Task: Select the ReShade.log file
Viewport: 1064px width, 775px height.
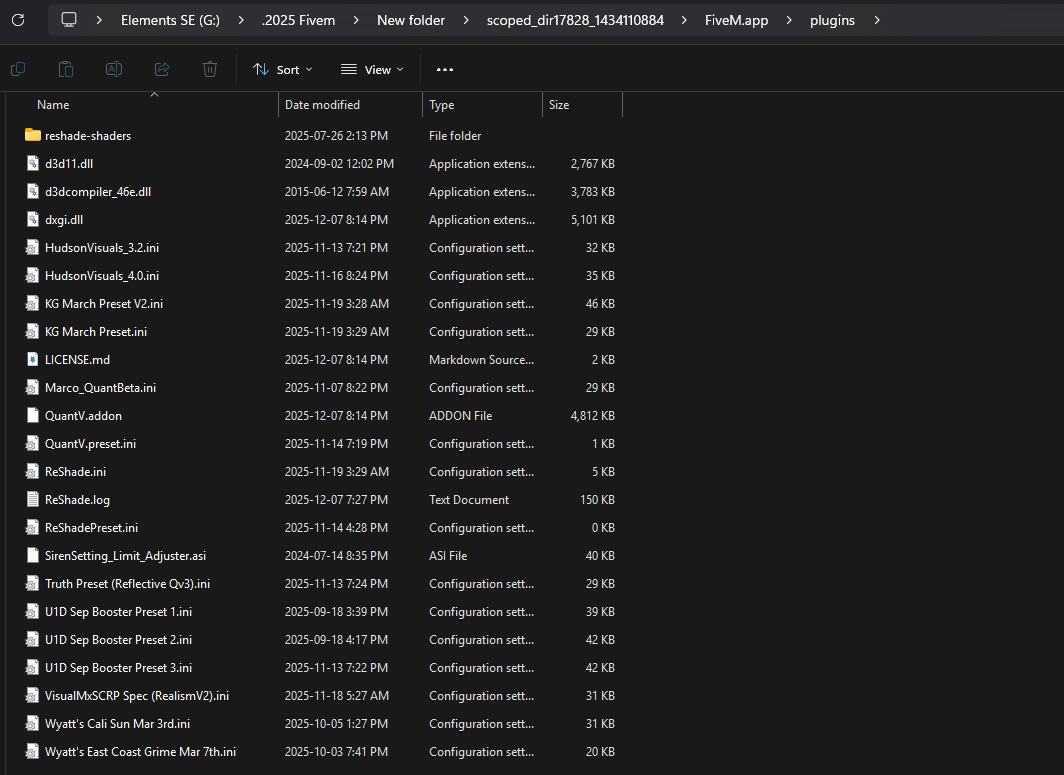Action: tap(77, 499)
